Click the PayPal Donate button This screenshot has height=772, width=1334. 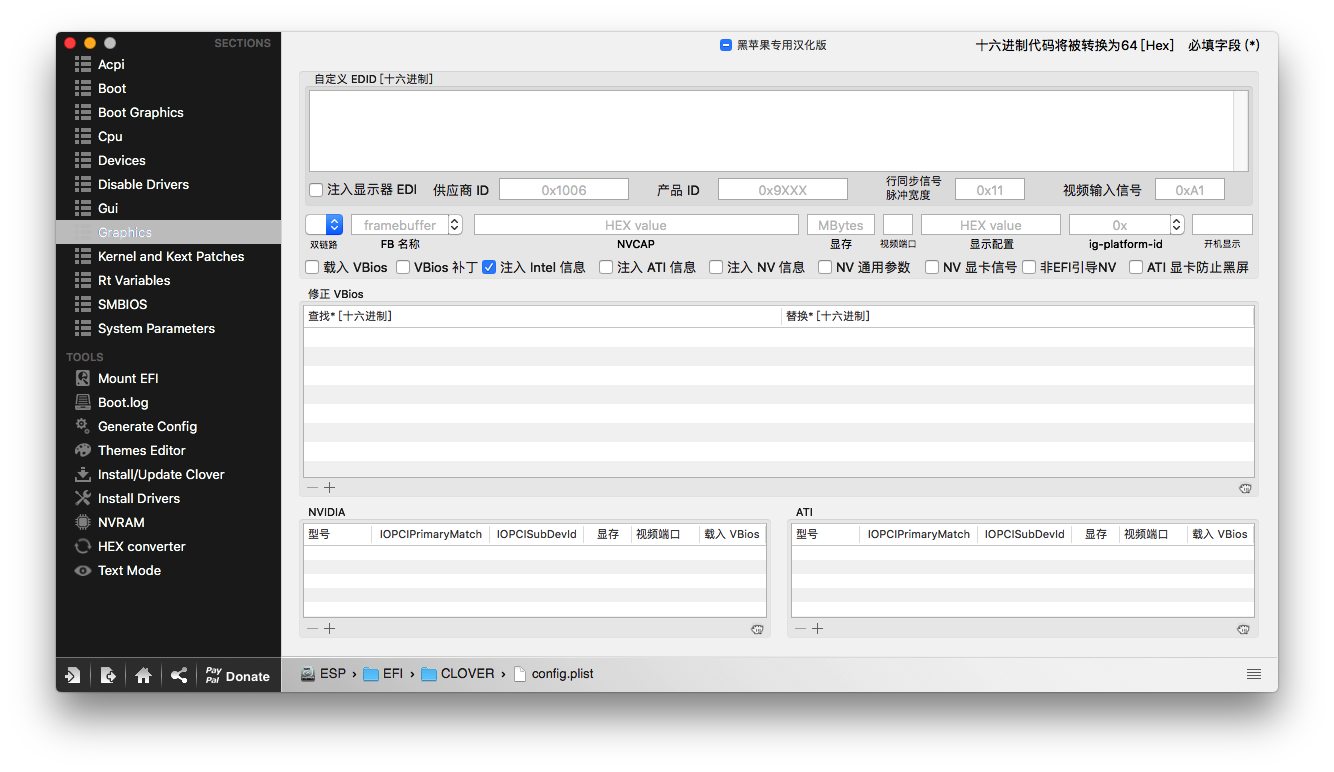pyautogui.click(x=238, y=675)
